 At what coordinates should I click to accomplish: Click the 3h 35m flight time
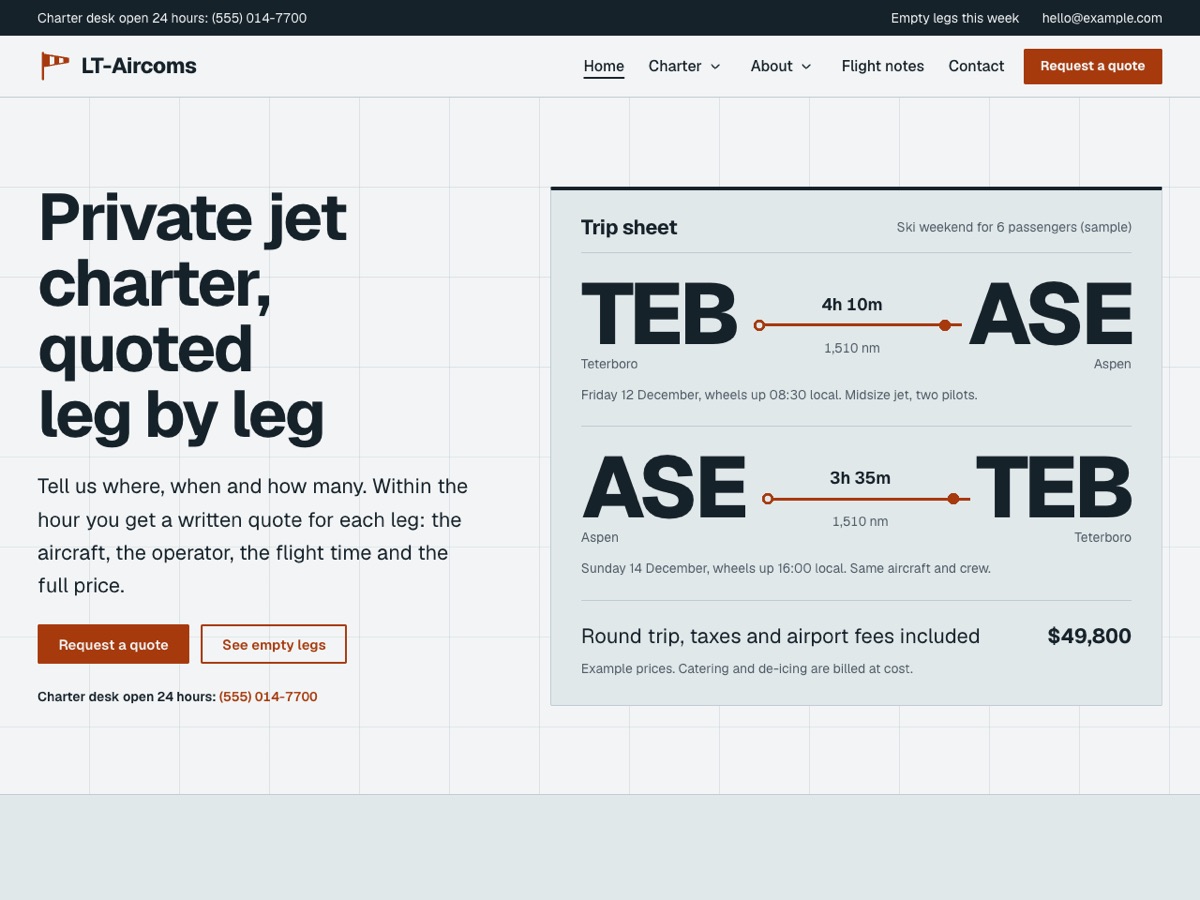pyautogui.click(x=860, y=478)
